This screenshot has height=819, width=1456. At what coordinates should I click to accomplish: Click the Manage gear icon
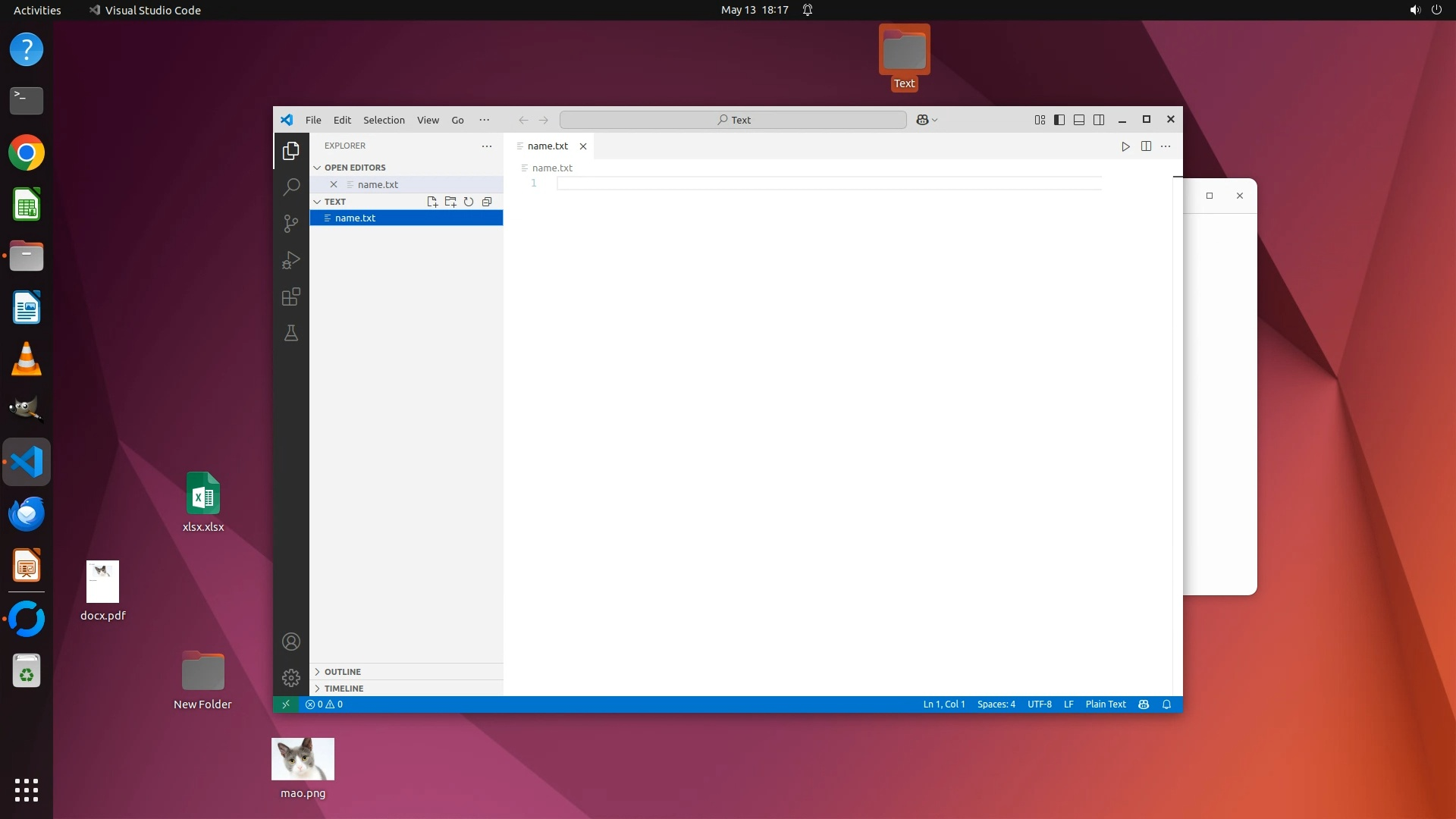pyautogui.click(x=291, y=677)
